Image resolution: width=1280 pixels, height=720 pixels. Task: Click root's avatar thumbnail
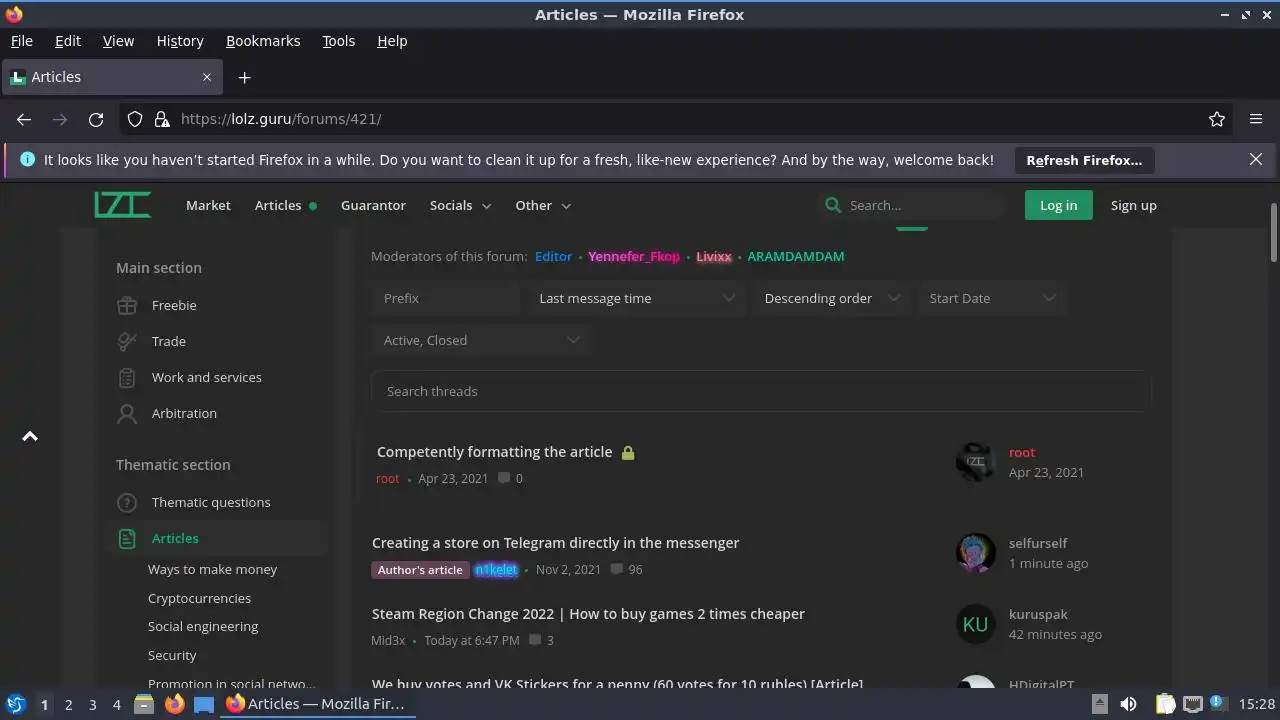tap(975, 462)
